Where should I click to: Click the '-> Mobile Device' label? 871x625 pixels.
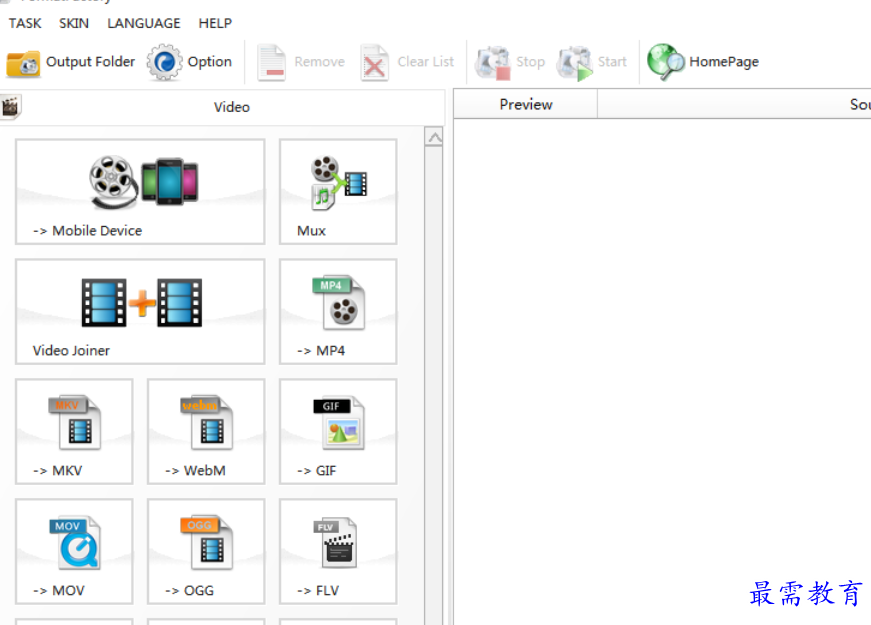87,231
